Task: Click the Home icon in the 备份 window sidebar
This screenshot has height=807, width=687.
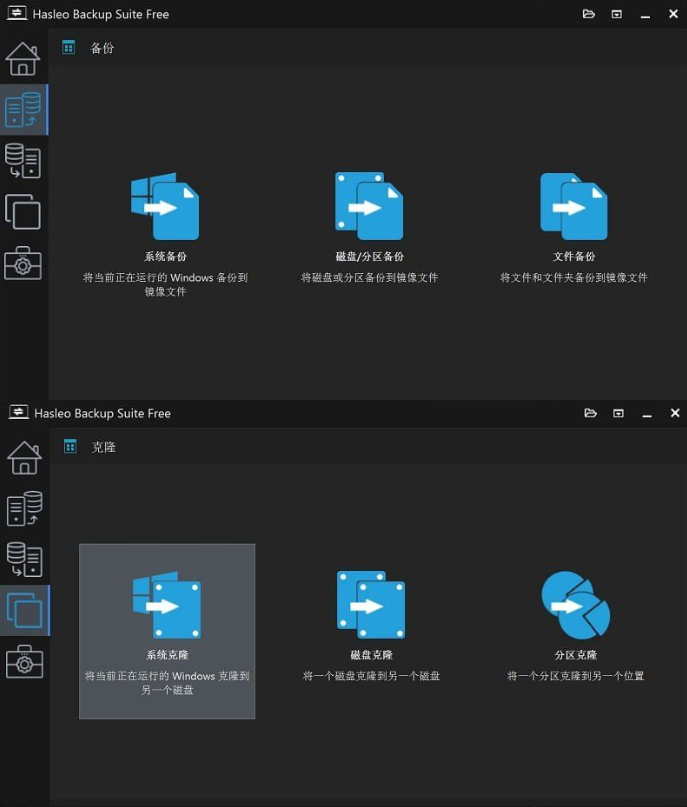Action: 23,59
